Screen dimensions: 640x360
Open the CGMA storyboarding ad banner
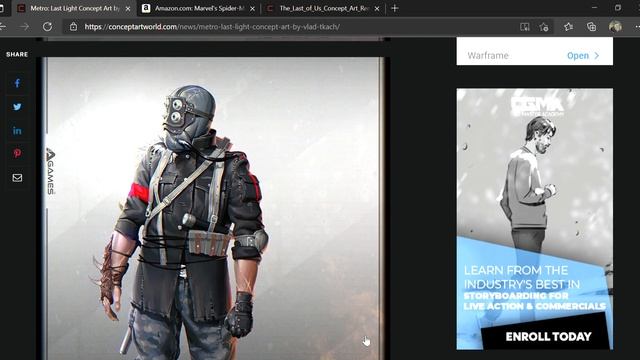point(535,219)
